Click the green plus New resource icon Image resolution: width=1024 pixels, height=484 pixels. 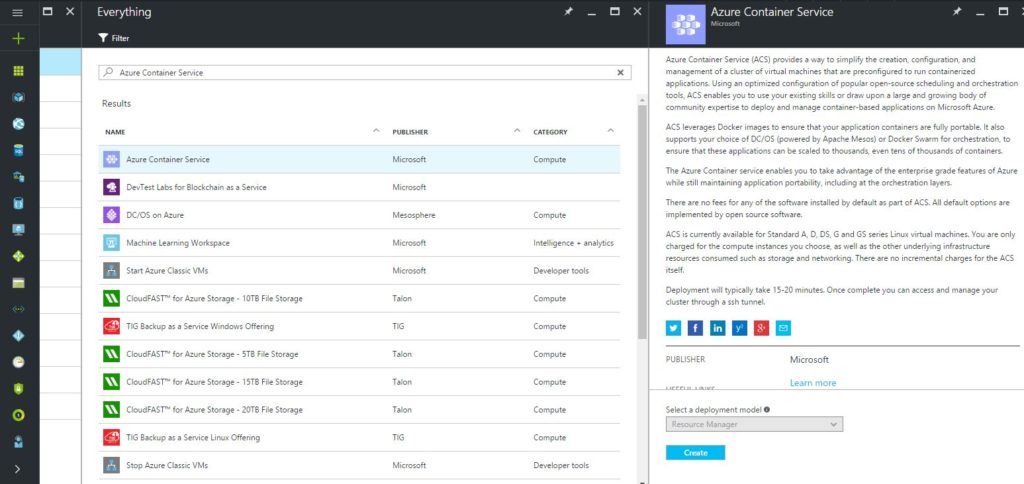click(x=18, y=39)
